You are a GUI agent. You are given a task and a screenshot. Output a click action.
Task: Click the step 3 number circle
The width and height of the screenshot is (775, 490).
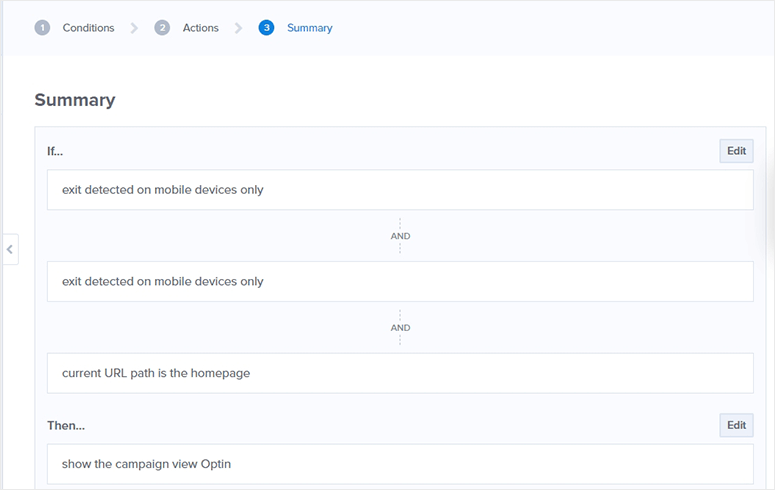pyautogui.click(x=266, y=28)
